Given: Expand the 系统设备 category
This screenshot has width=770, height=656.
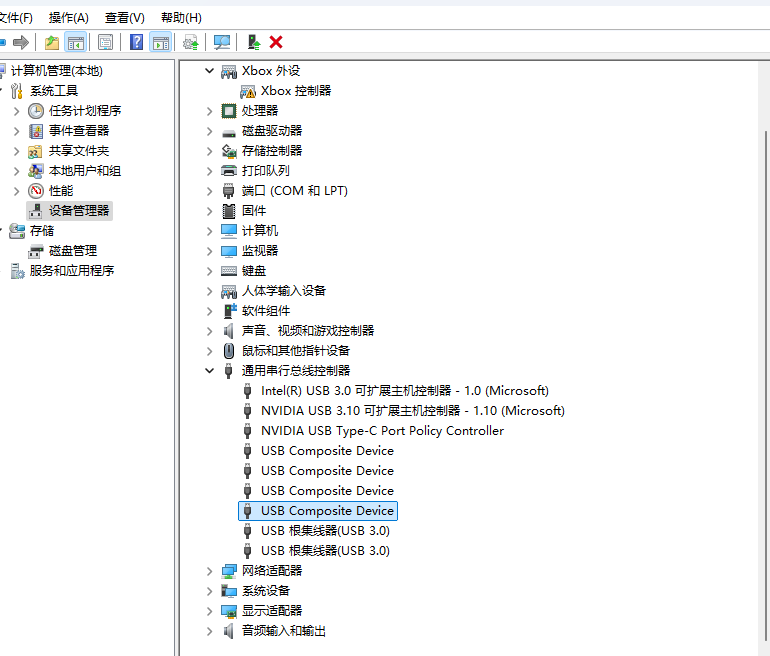Looking at the screenshot, I should pos(210,592).
